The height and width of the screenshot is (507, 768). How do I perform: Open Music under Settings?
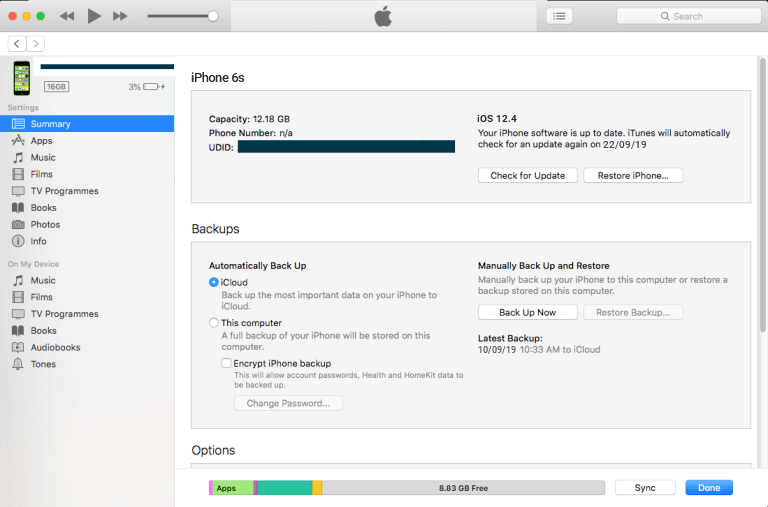point(87,157)
